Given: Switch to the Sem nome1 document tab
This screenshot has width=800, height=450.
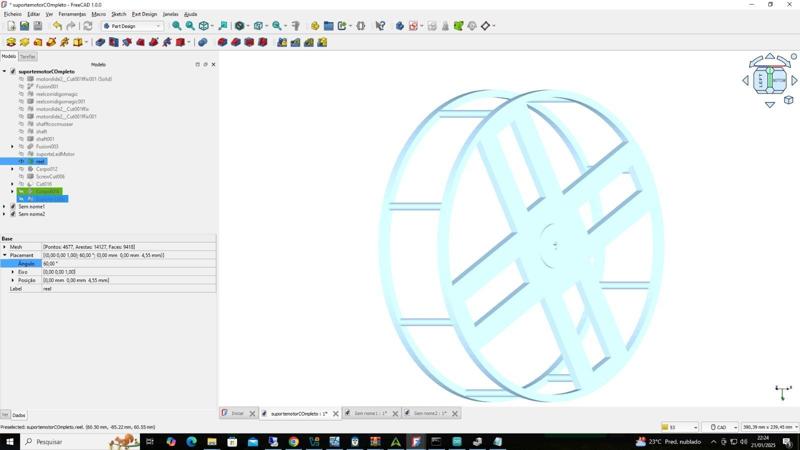Looking at the screenshot, I should click(x=370, y=414).
